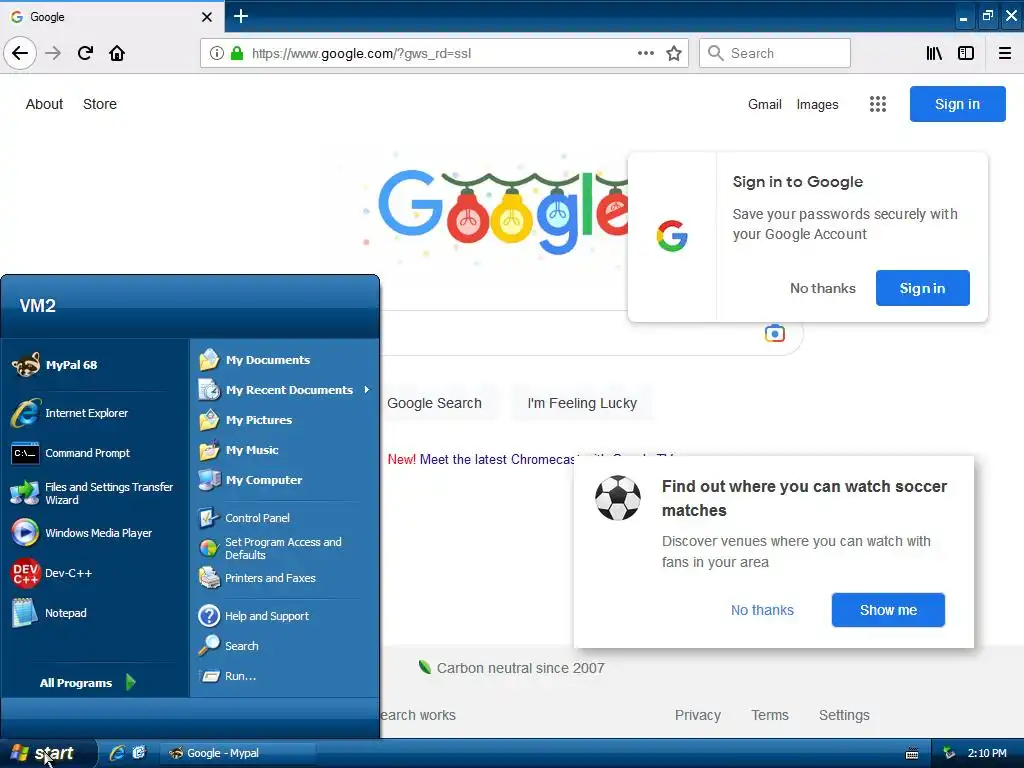Click the Windows Start button
This screenshot has width=1024, height=768.
coord(48,753)
